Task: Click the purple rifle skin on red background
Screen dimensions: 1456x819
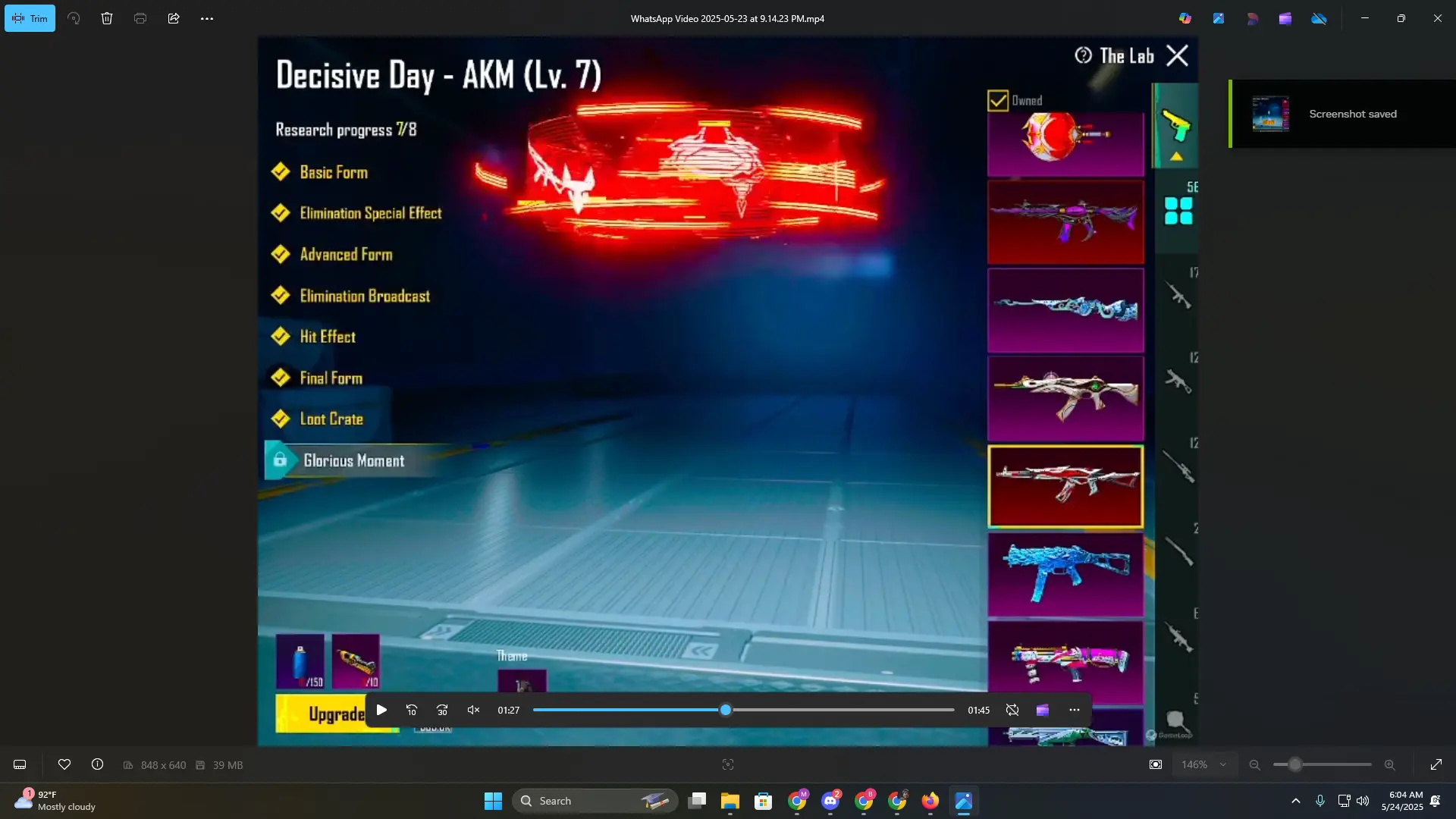Action: [x=1065, y=221]
